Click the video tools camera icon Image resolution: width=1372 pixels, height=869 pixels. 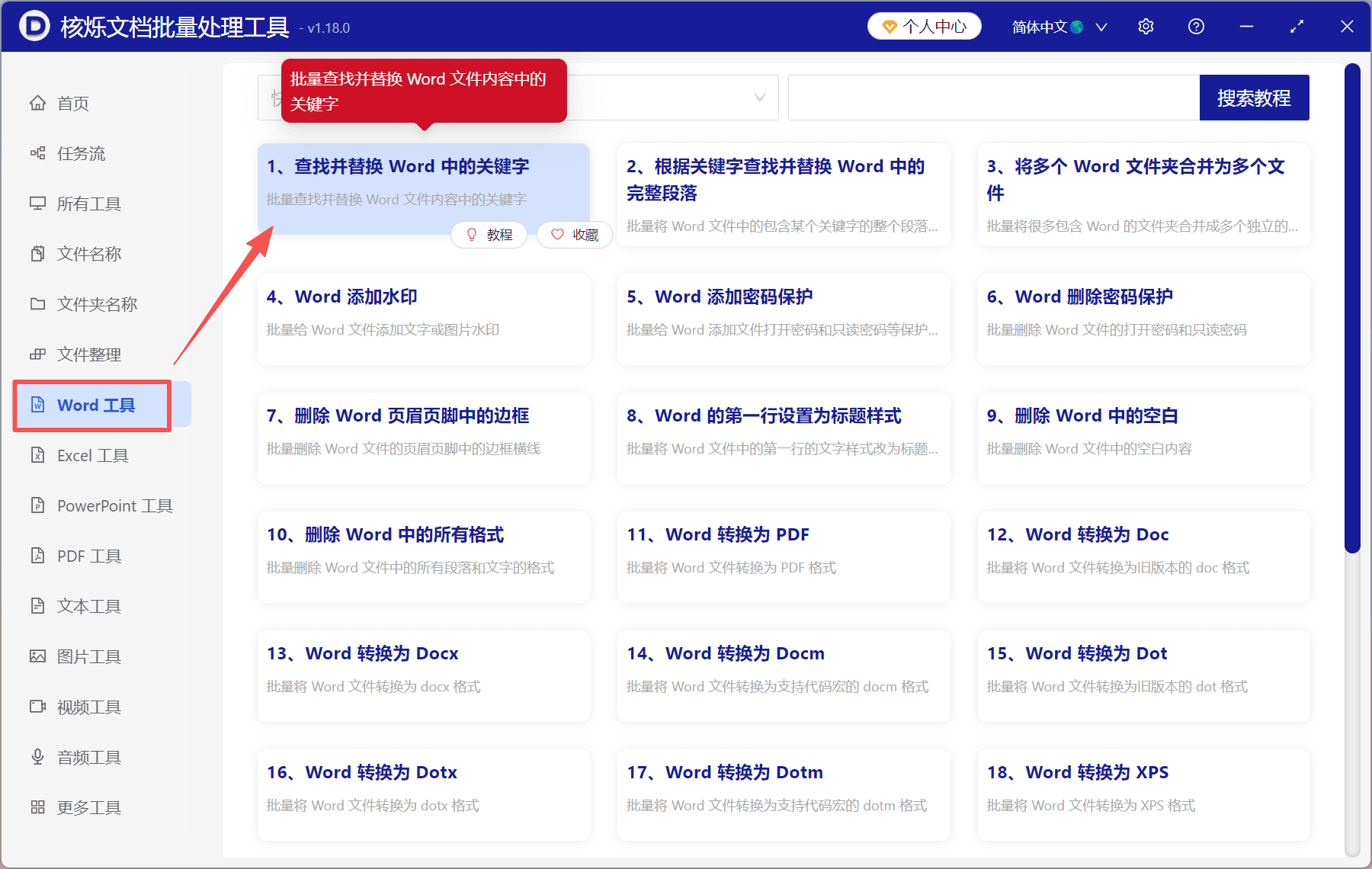click(37, 707)
